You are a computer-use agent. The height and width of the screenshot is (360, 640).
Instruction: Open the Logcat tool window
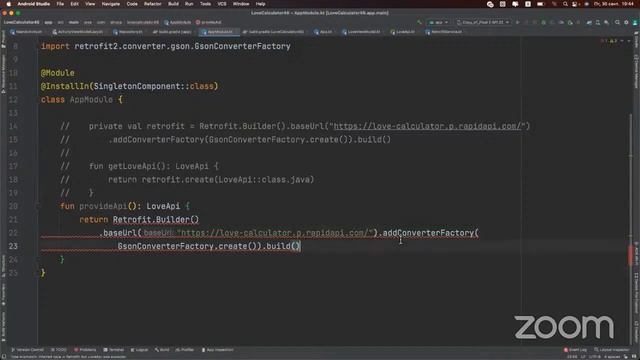coord(139,350)
